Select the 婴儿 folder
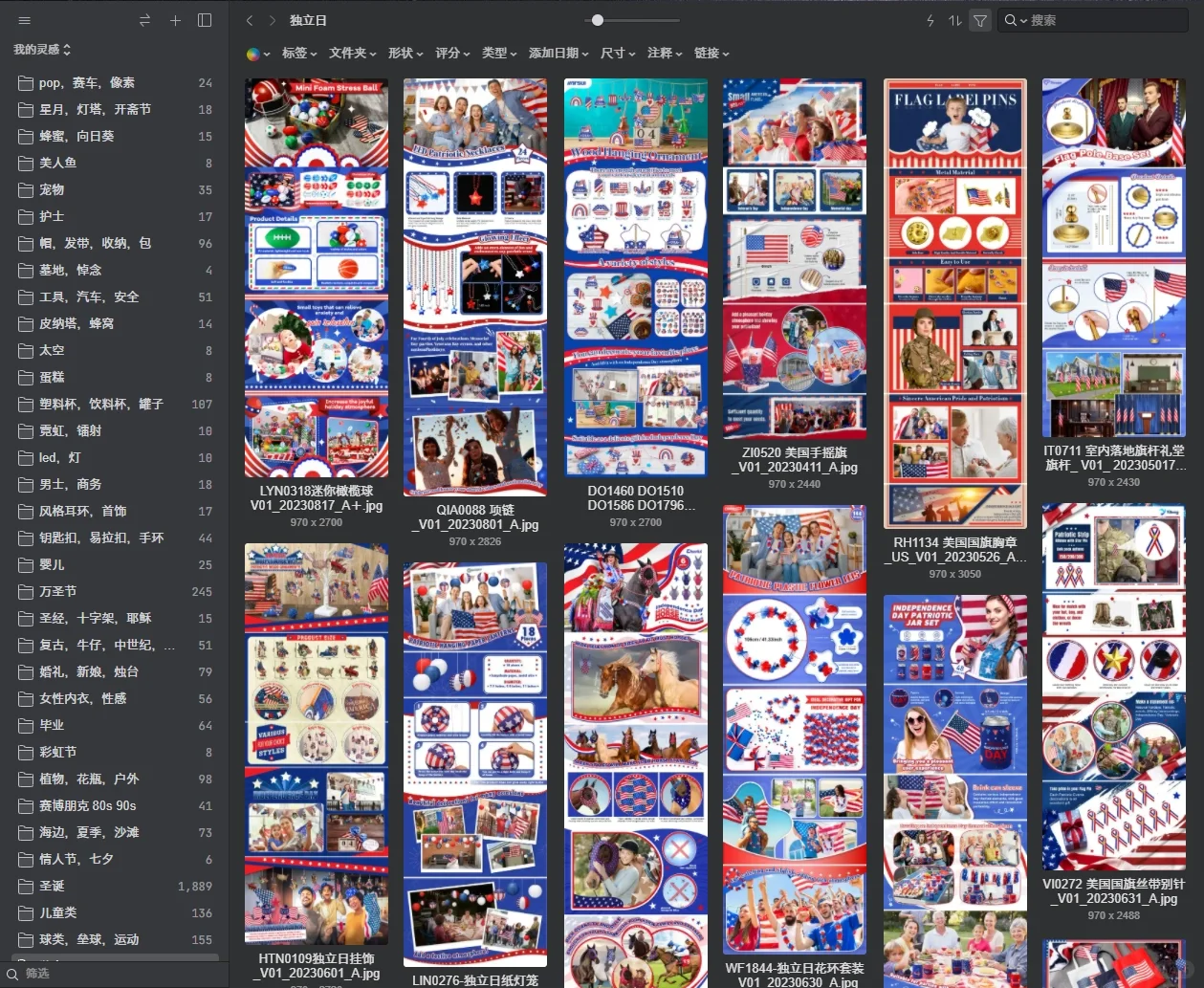Screen dimensions: 1204x988 click(115, 565)
